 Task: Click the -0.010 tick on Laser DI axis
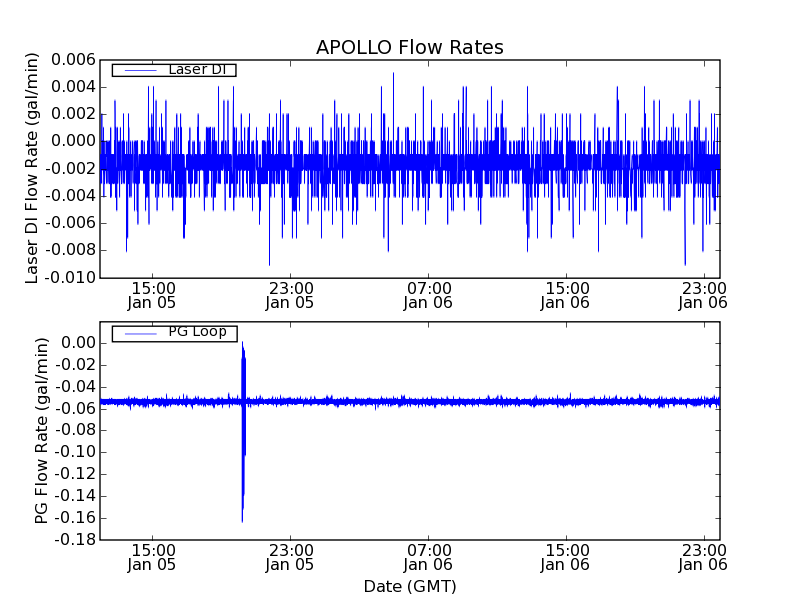tap(70, 278)
